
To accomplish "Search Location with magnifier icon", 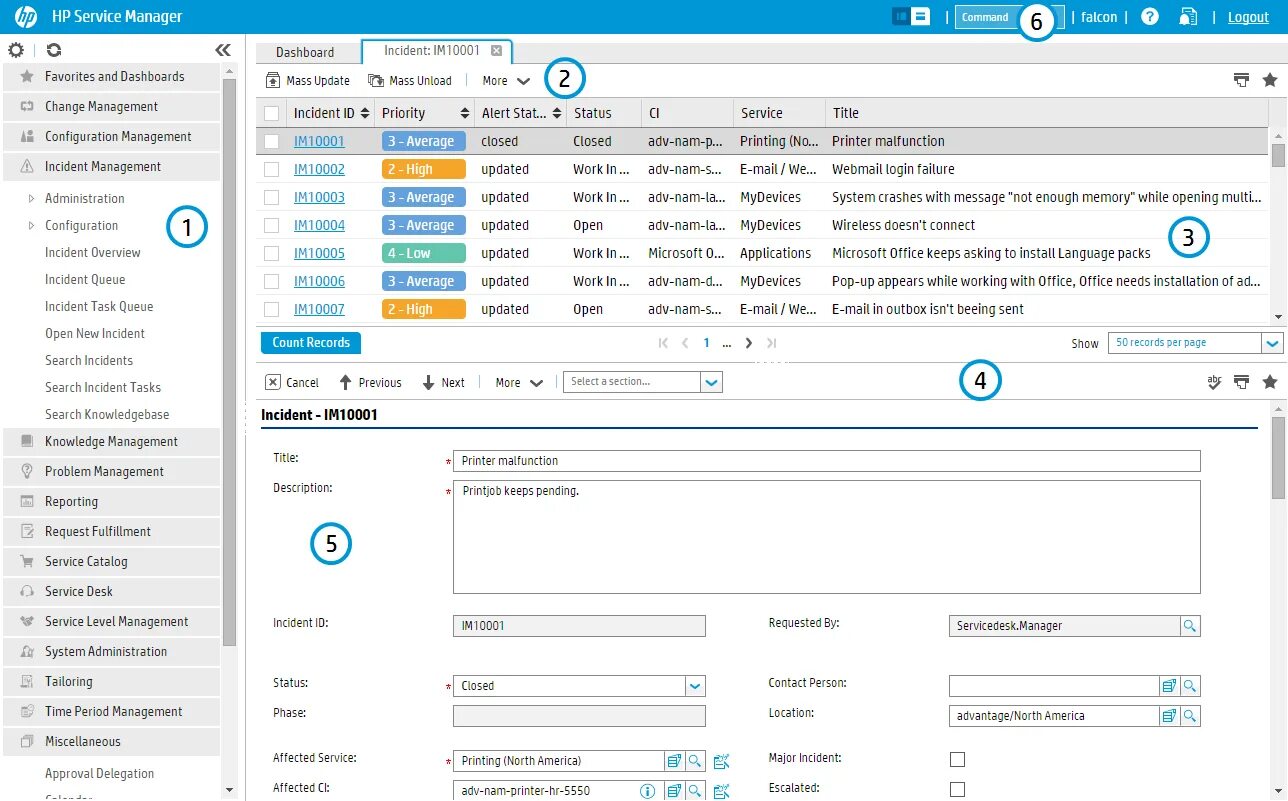I will point(1190,716).
